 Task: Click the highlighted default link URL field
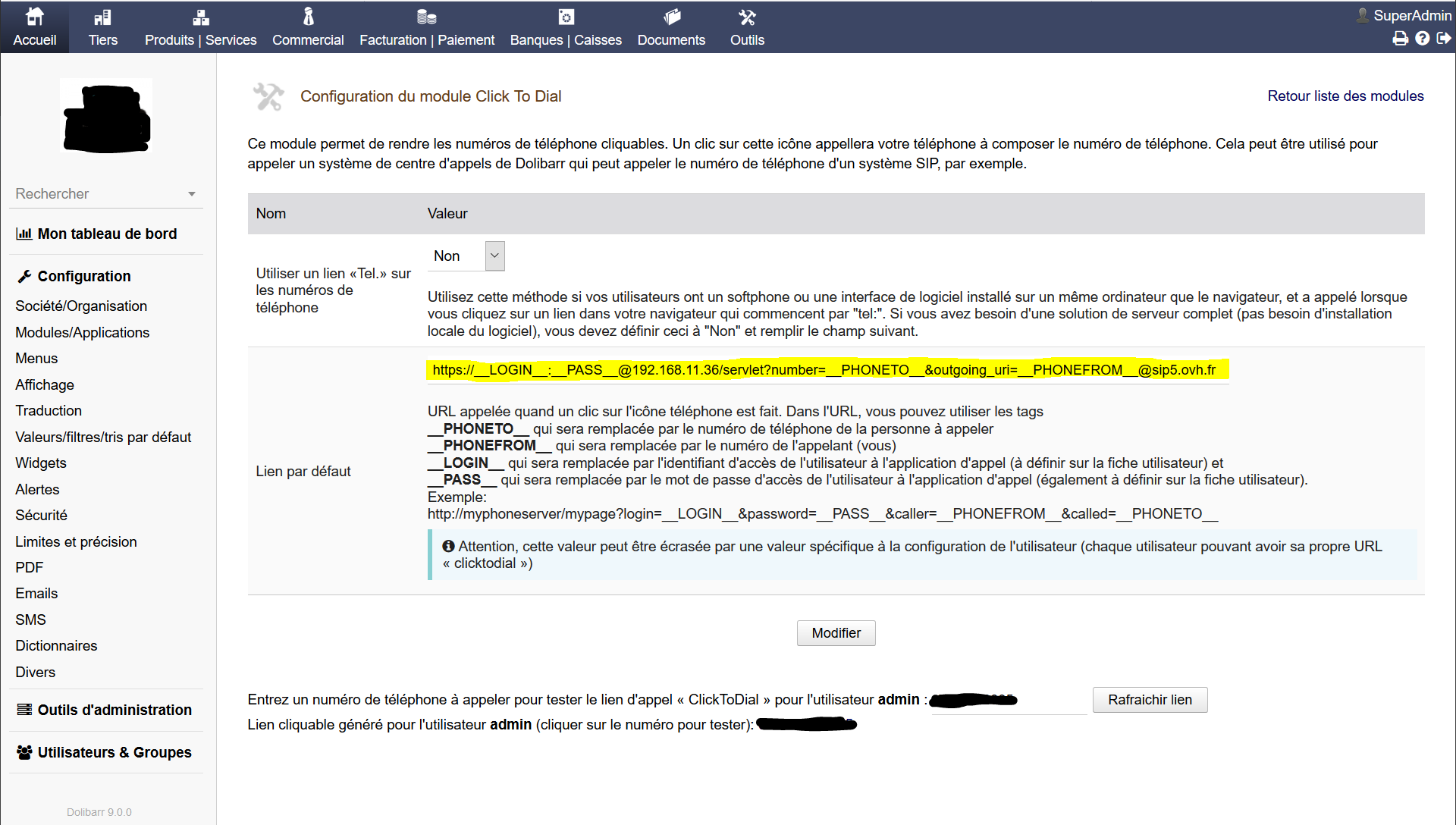click(x=827, y=370)
